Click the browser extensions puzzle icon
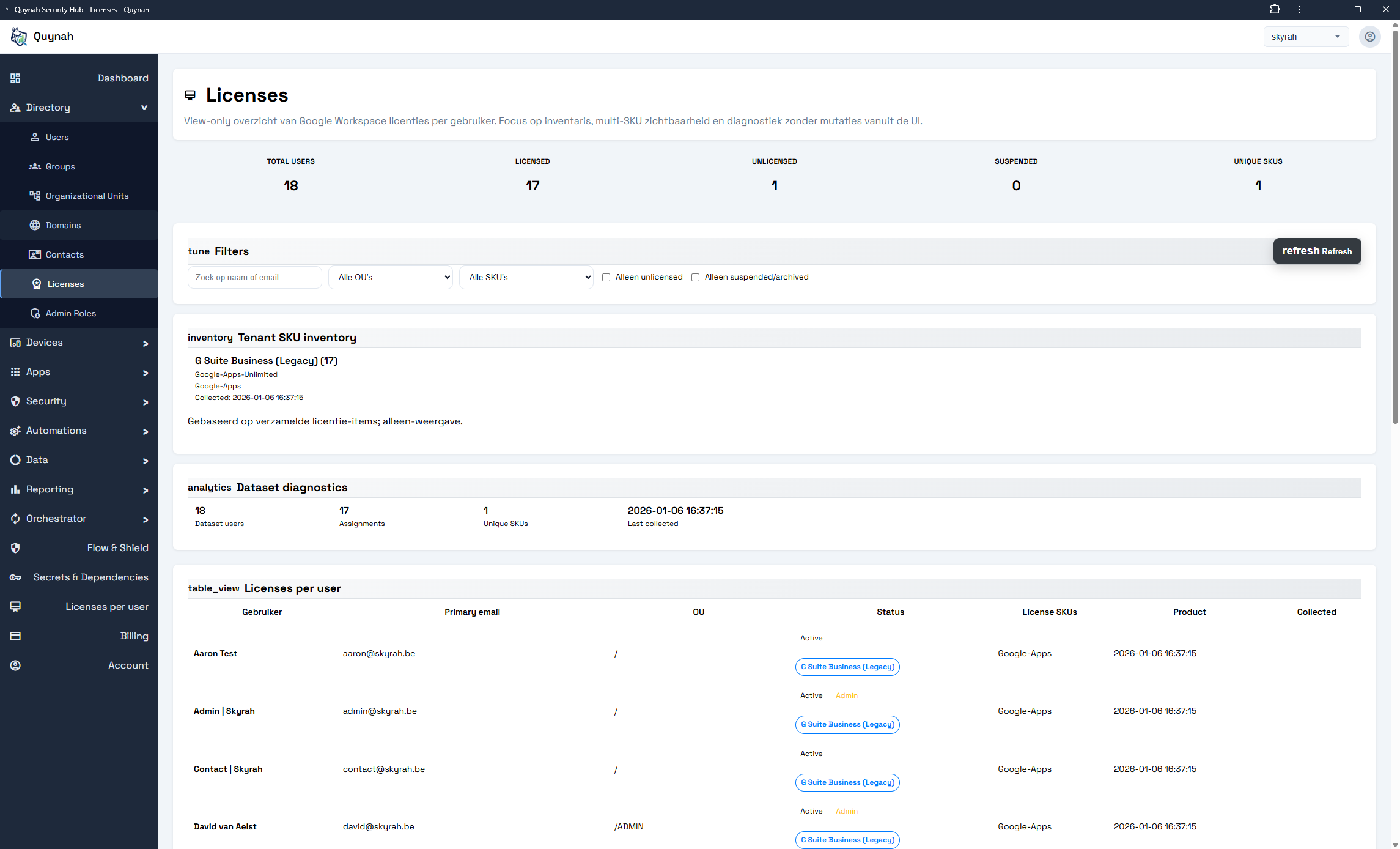 point(1275,9)
